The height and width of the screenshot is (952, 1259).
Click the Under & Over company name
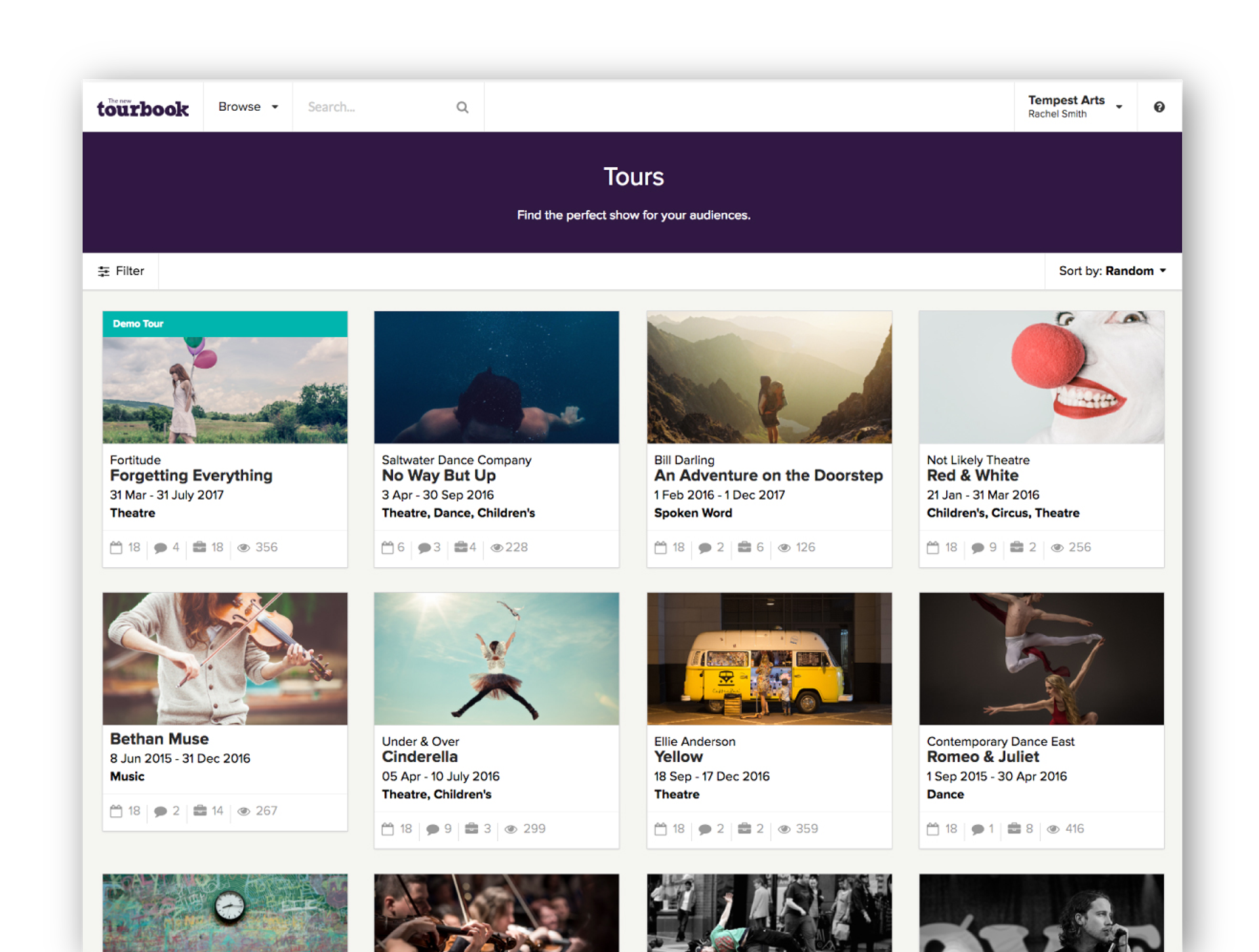[x=420, y=742]
